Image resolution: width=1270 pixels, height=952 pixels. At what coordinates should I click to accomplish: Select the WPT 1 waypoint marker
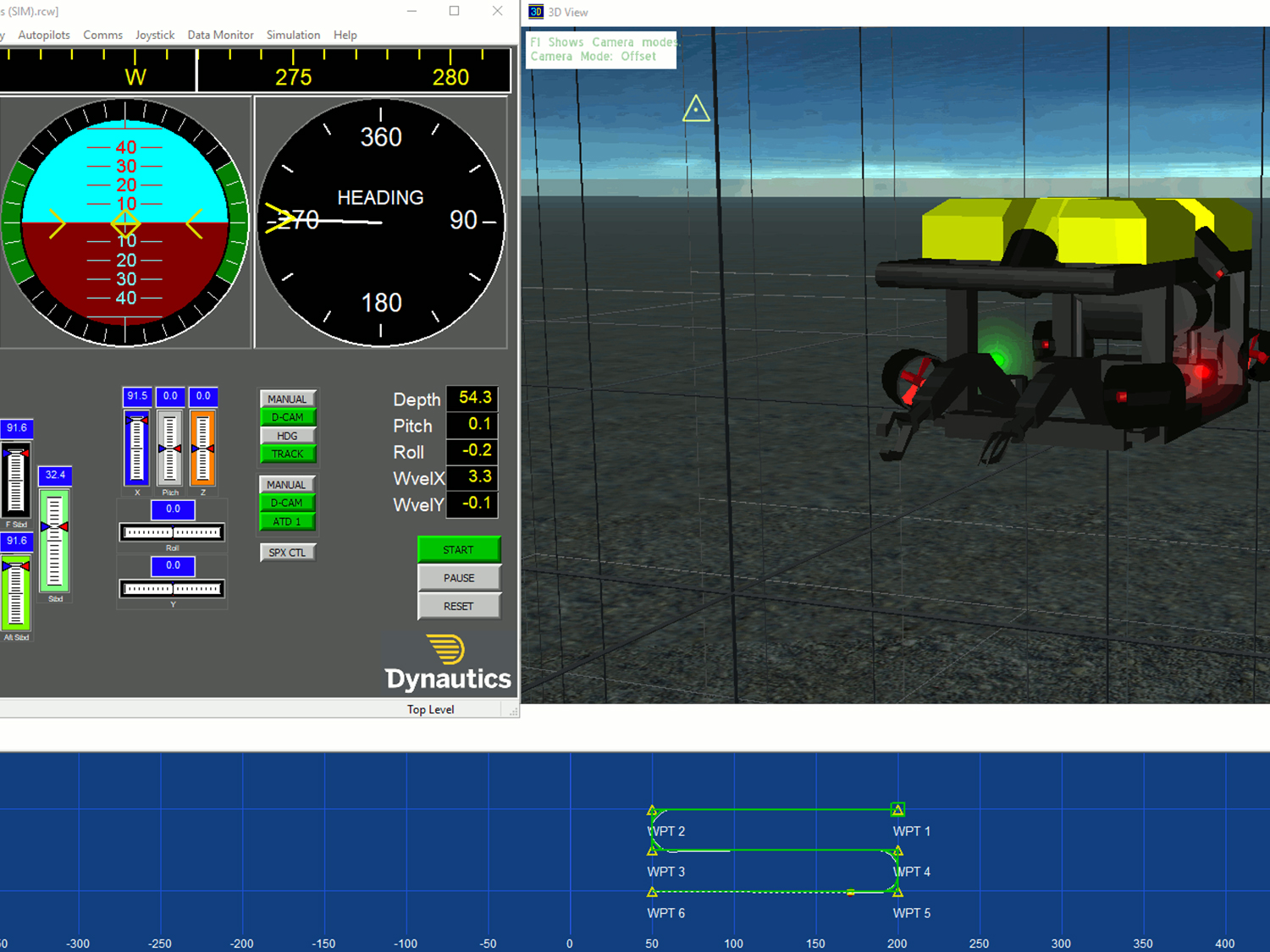click(x=897, y=810)
